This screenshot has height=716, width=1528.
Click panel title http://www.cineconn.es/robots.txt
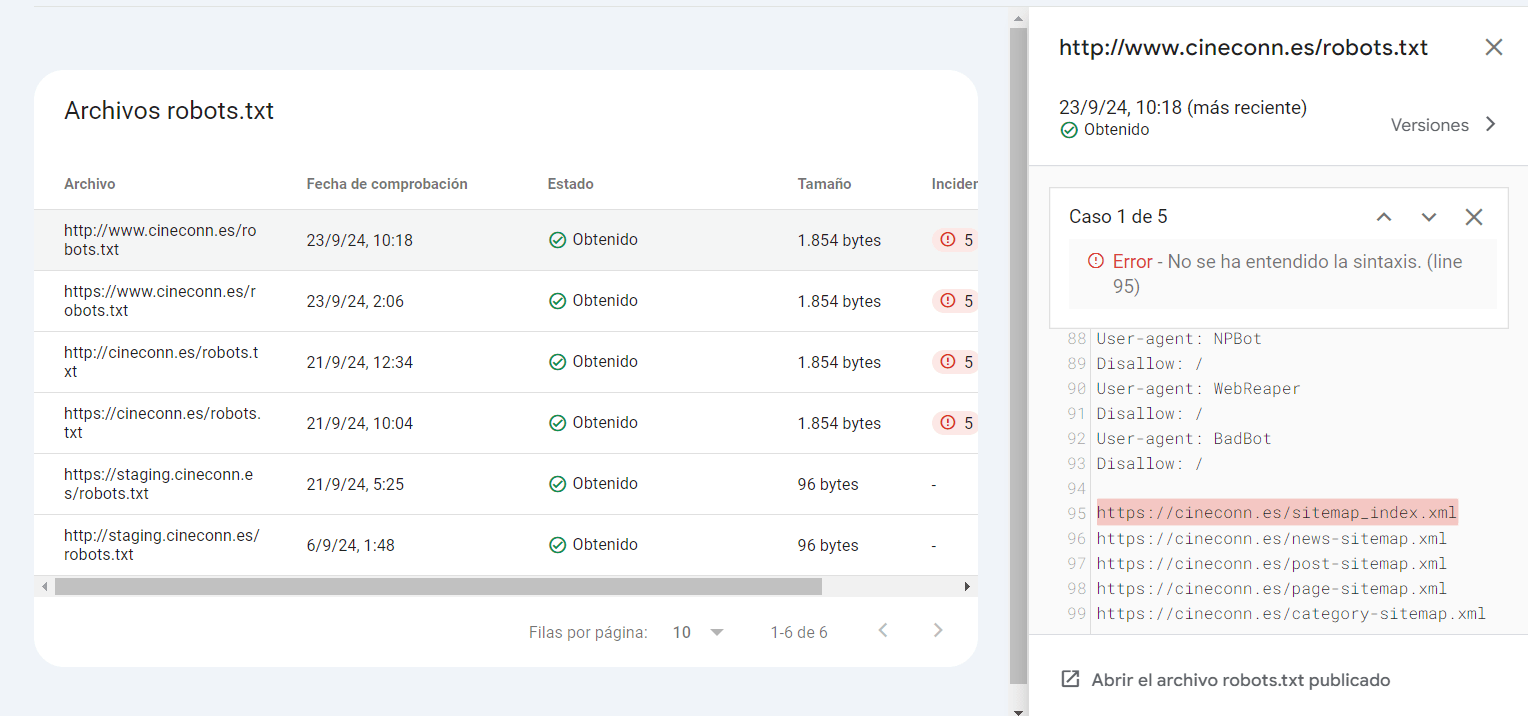tap(1243, 47)
